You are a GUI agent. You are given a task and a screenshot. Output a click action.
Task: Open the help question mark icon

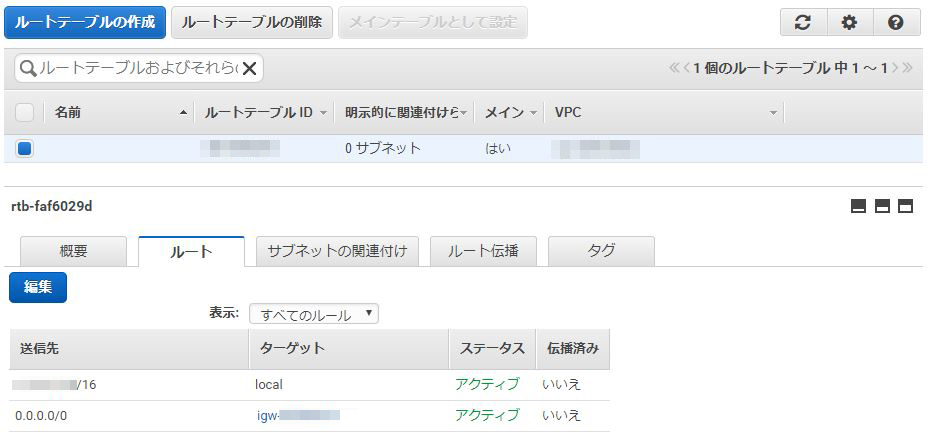coord(896,23)
